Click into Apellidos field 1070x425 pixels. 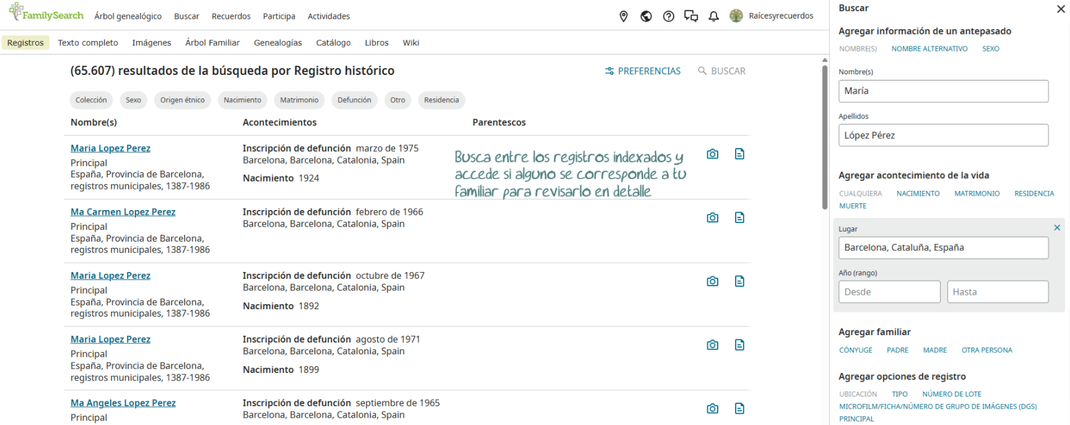pos(943,135)
